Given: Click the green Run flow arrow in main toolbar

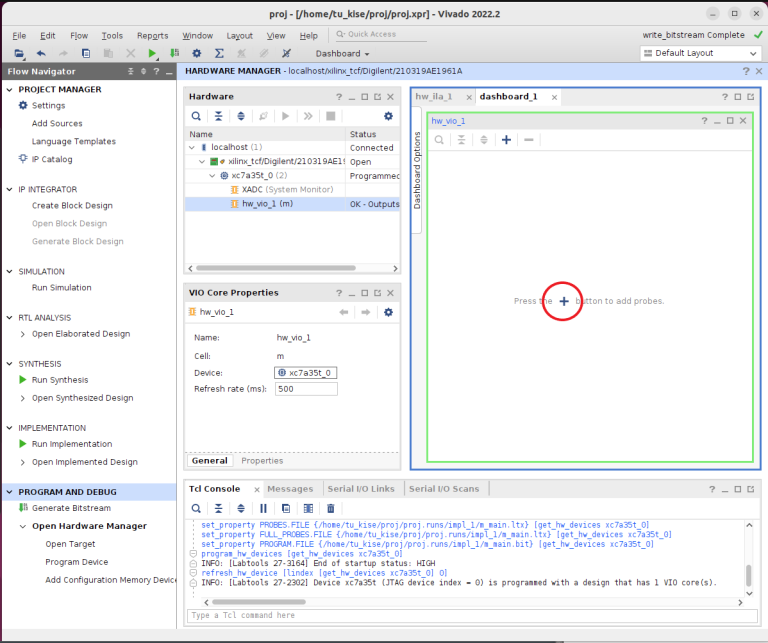Looking at the screenshot, I should coord(152,53).
